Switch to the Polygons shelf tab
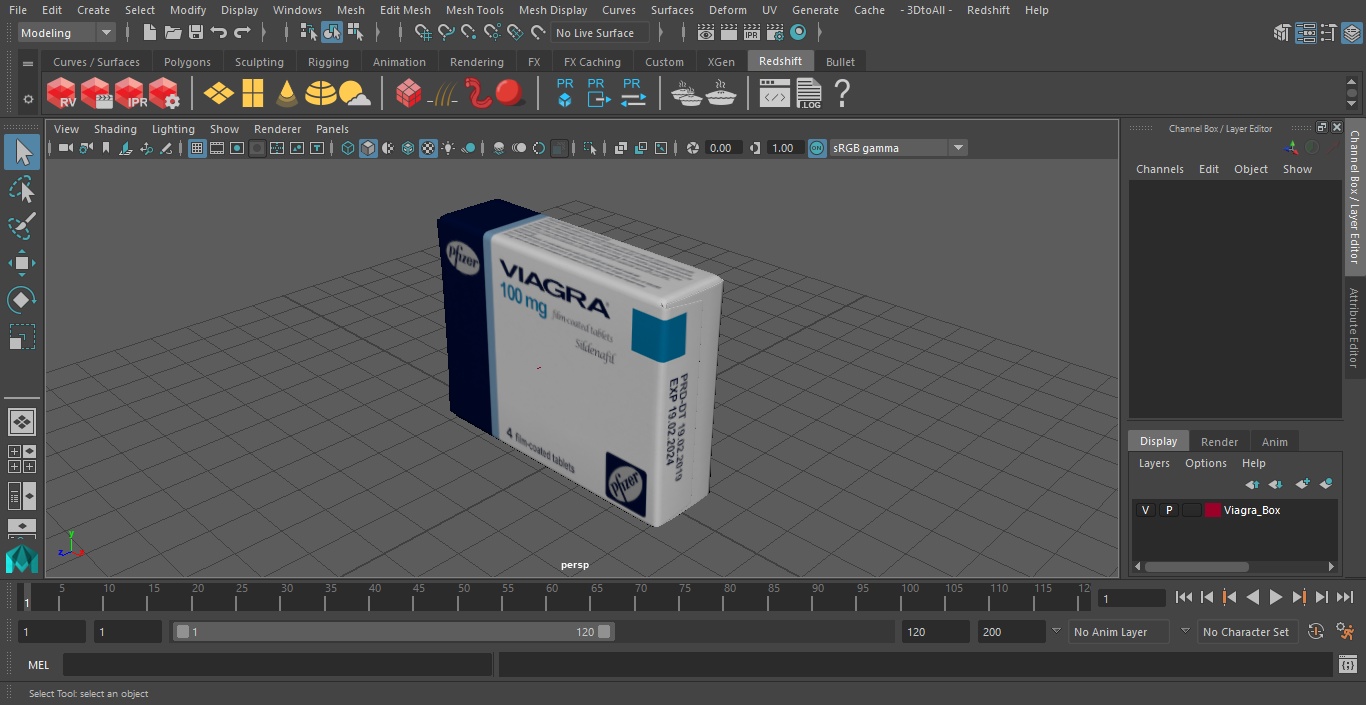 pos(187,62)
